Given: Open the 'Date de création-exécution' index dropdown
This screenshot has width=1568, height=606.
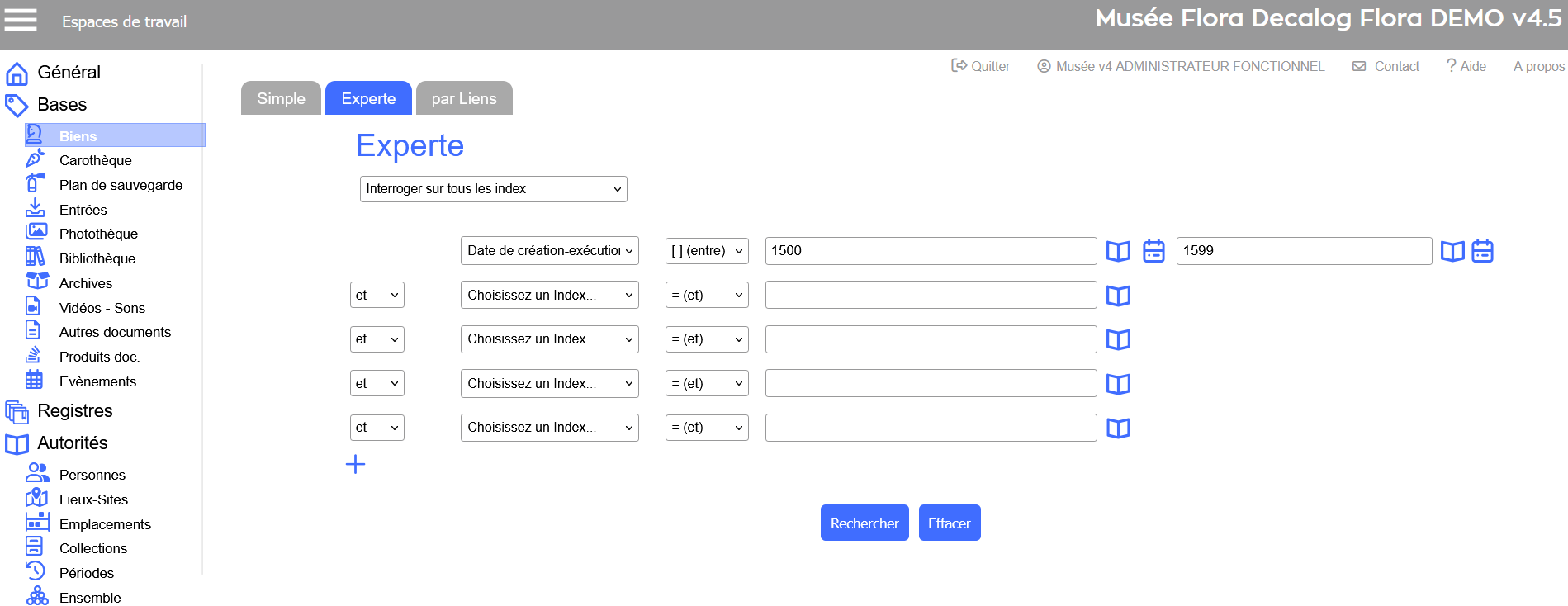Looking at the screenshot, I should (549, 251).
